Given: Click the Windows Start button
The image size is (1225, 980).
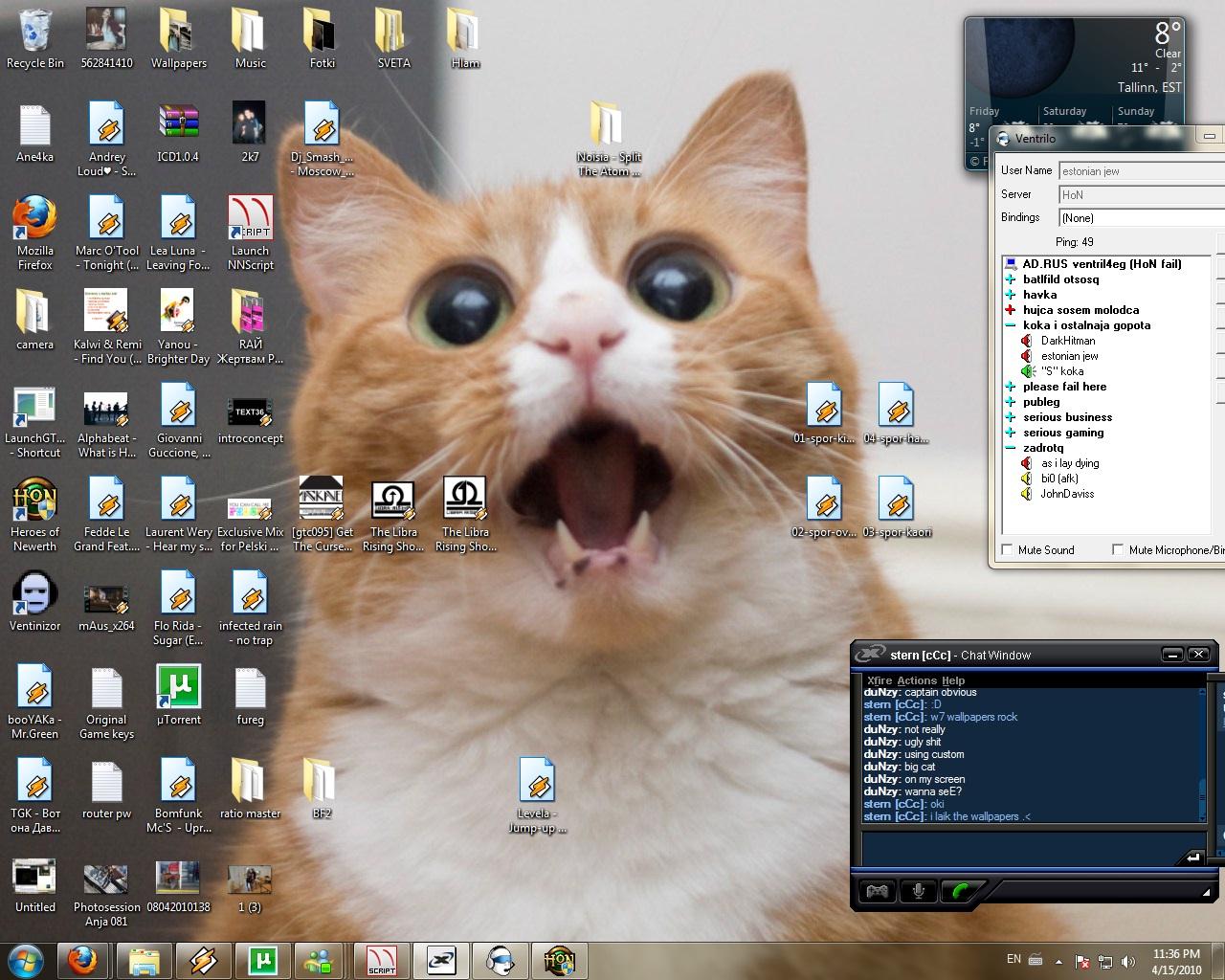Looking at the screenshot, I should pyautogui.click(x=26, y=959).
